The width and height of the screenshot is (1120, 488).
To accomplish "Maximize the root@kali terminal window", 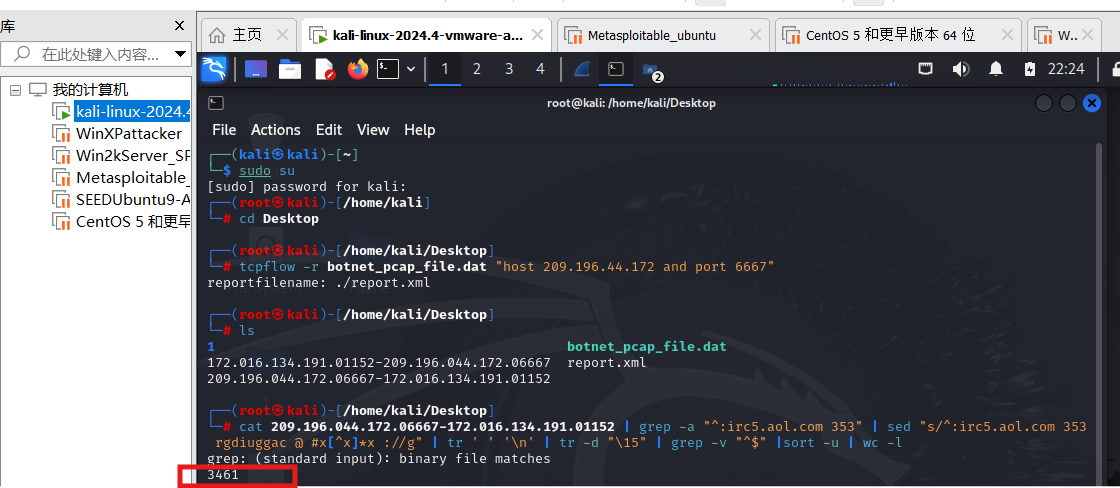I will pyautogui.click(x=1068, y=104).
